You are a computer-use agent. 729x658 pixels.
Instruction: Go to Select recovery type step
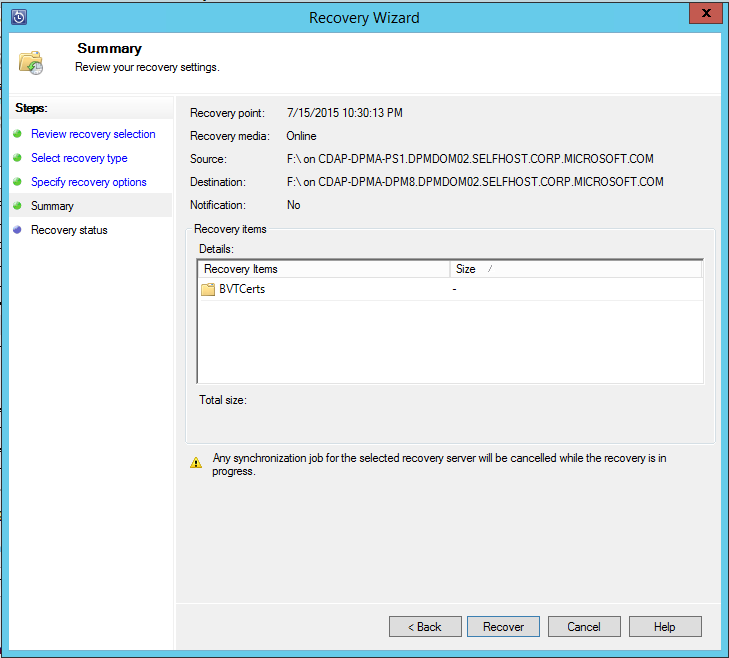pos(79,158)
